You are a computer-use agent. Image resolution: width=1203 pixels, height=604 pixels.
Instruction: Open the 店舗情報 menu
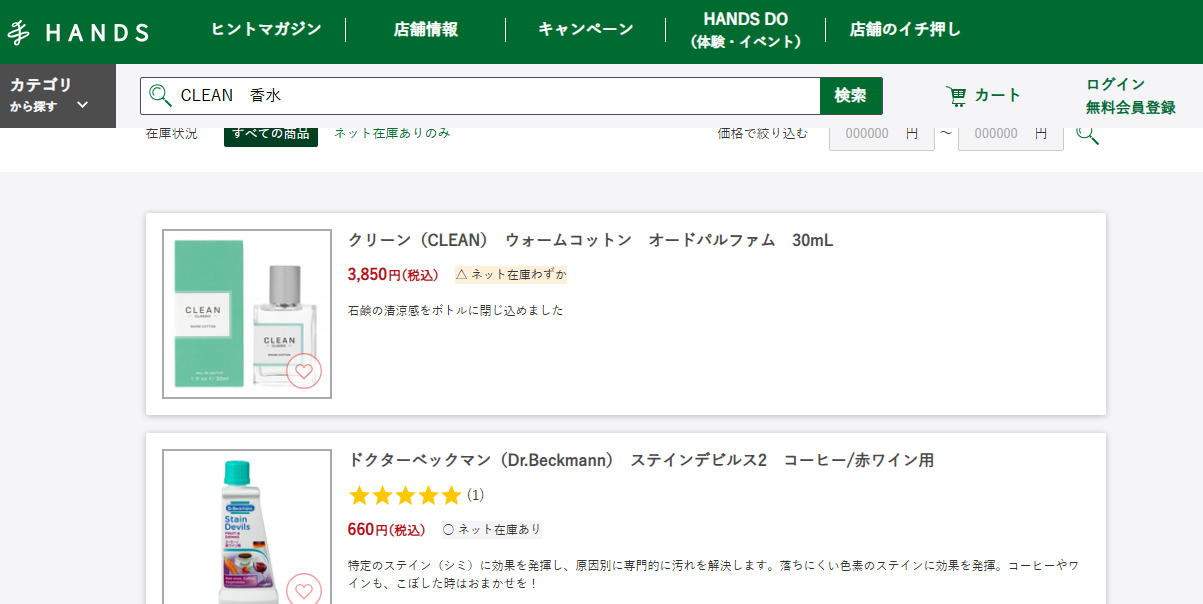[x=426, y=29]
